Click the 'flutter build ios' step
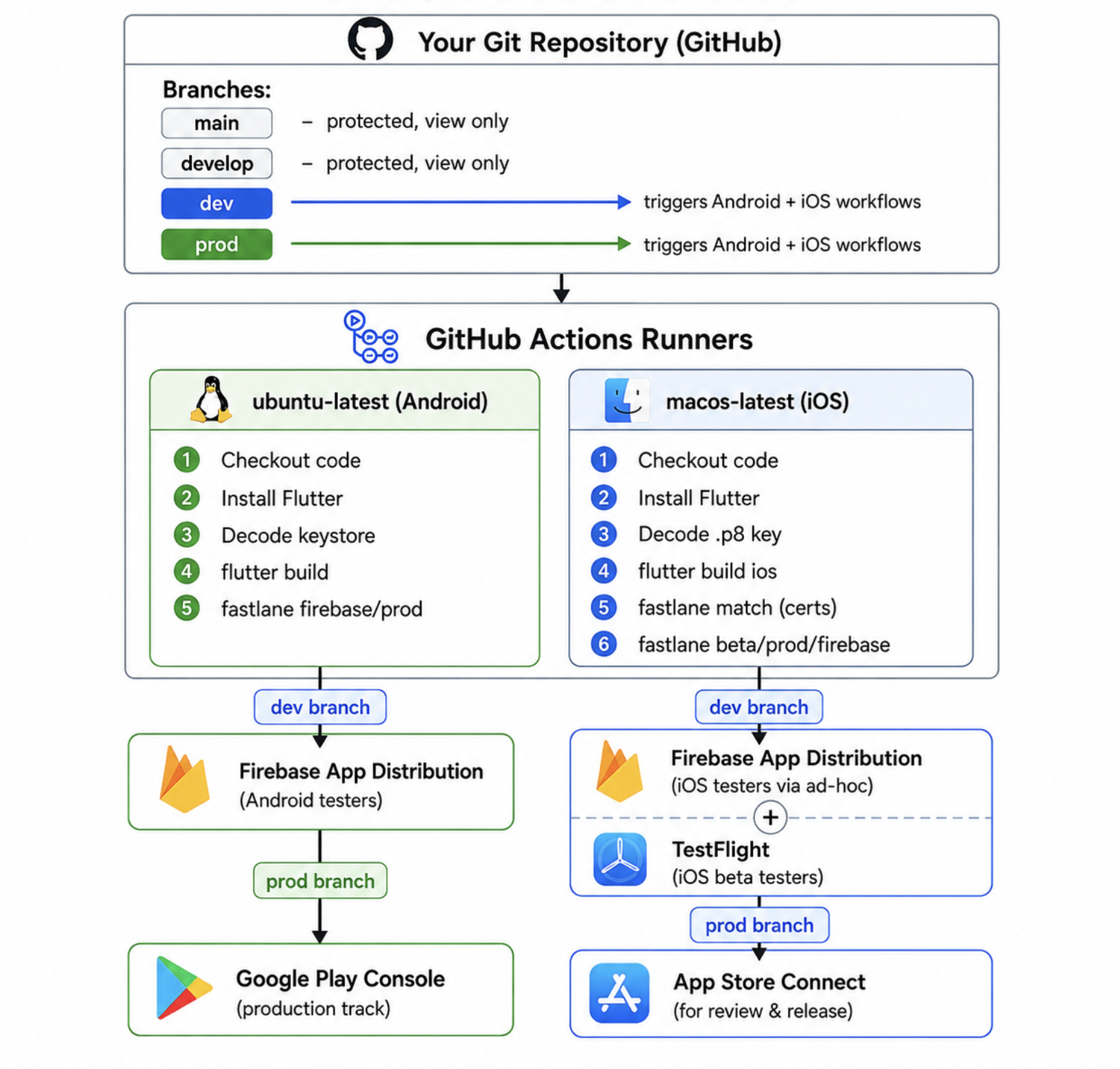Image resolution: width=1120 pixels, height=1069 pixels. pos(707,571)
